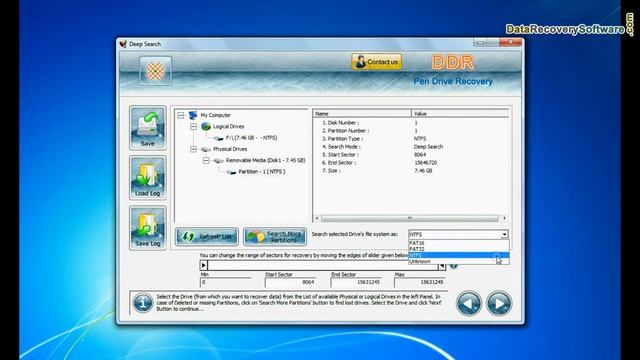
Task: Collapse the Logical Drives node
Action: tap(193, 127)
